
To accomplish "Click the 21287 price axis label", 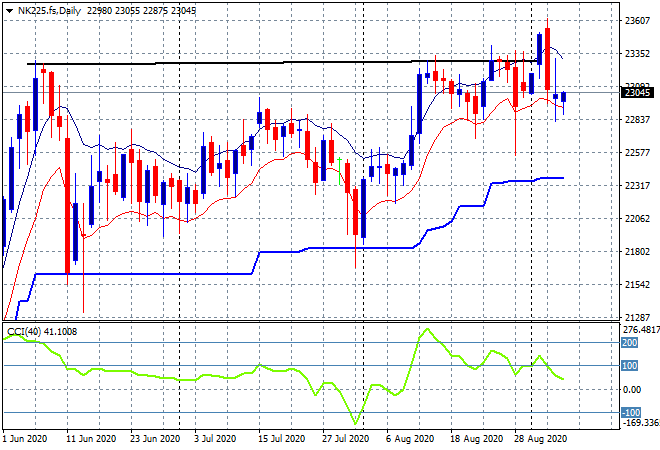I will click(638, 317).
